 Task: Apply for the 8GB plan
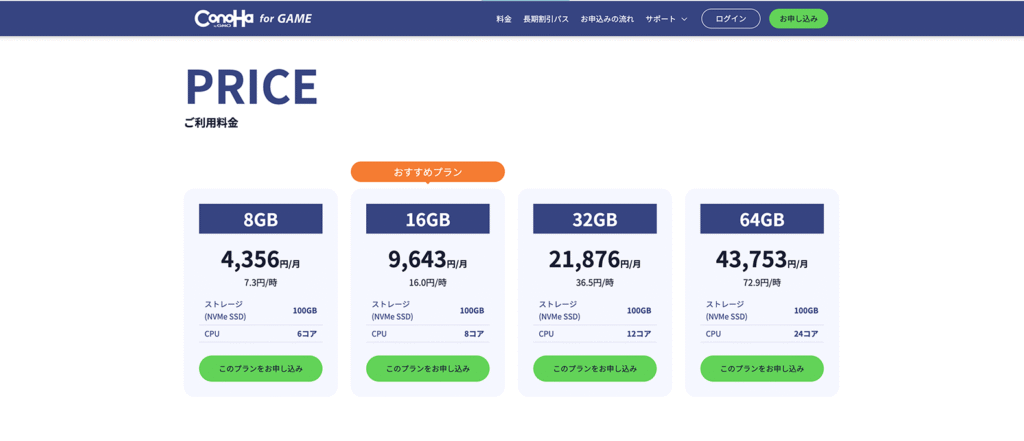tap(260, 368)
